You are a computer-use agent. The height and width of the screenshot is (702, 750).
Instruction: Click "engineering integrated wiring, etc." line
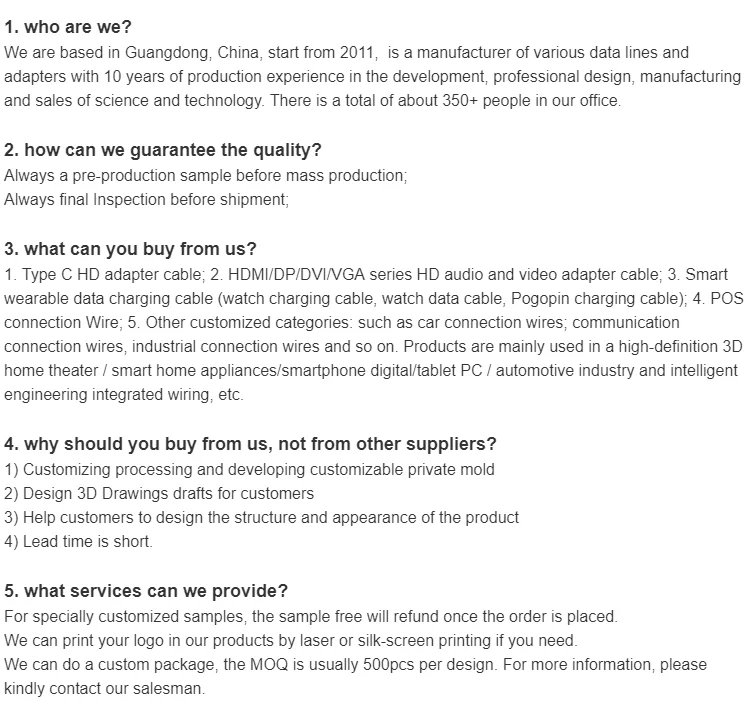[x=124, y=395]
